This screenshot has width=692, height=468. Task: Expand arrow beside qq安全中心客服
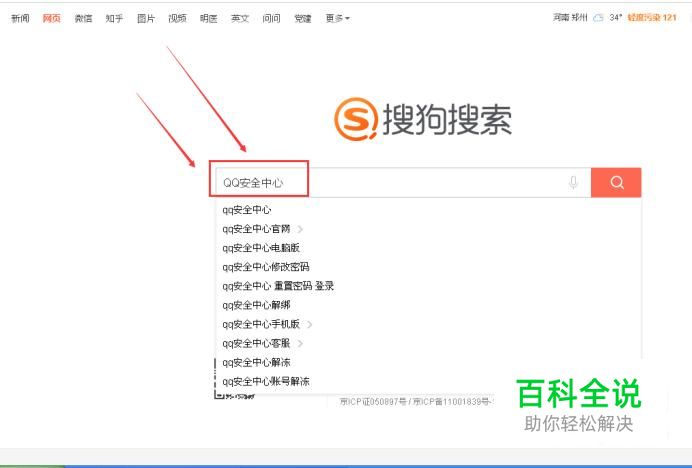(300, 343)
